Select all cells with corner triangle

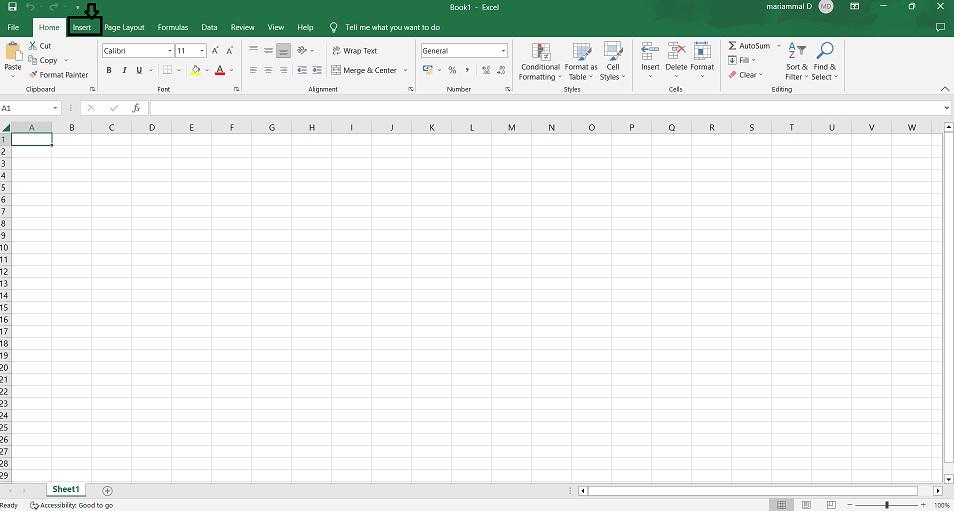click(x=6, y=127)
